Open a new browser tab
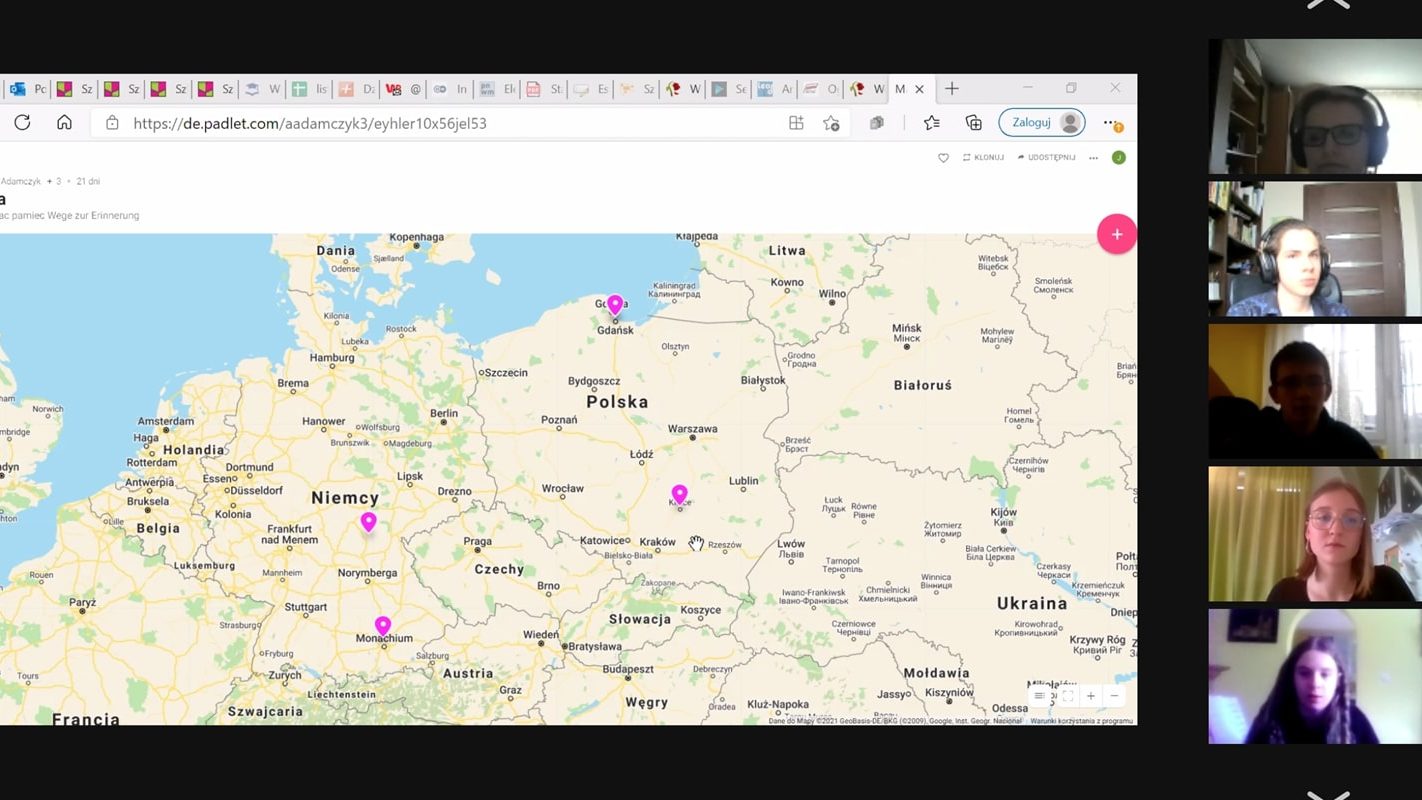 952,89
